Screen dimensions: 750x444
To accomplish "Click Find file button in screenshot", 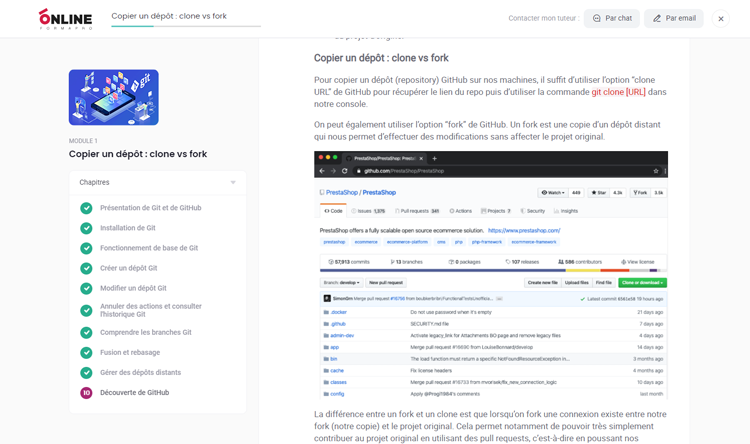I will click(x=604, y=283).
